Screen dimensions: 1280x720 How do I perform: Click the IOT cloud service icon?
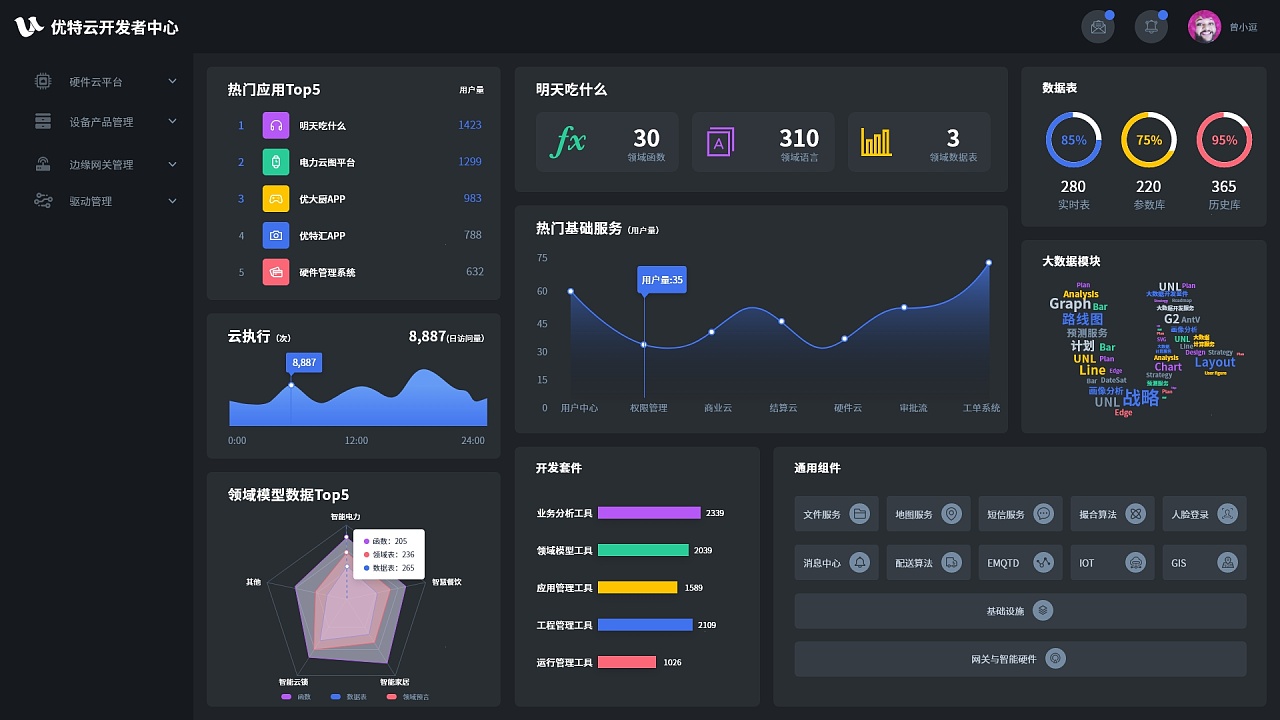[1137, 562]
